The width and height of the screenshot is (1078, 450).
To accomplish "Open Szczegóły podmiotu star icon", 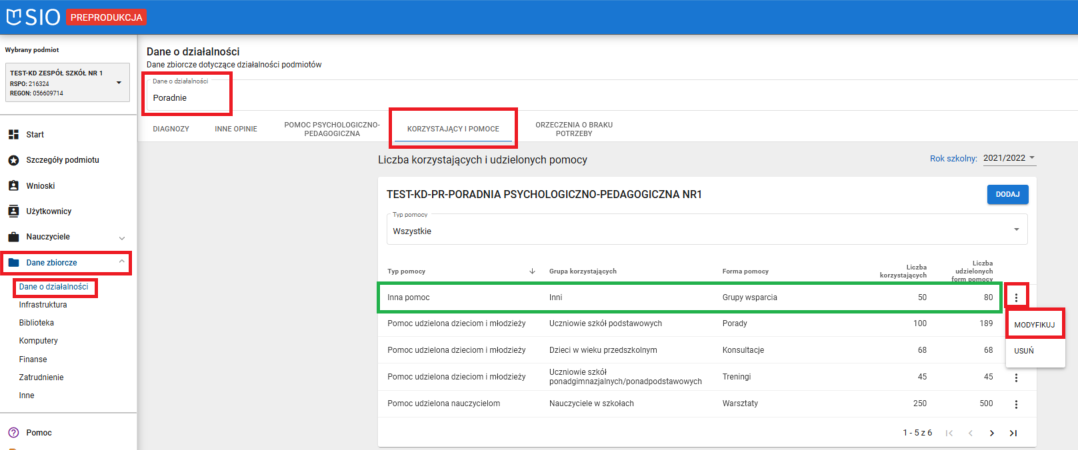I will pos(14,160).
